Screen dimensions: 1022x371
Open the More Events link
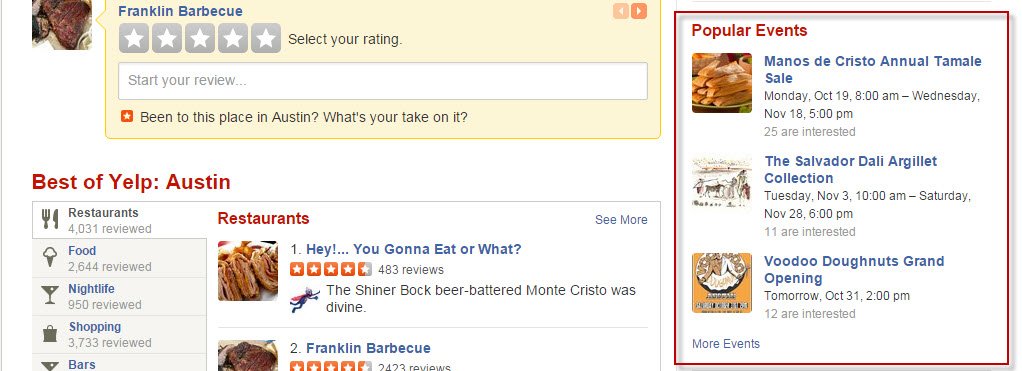[726, 344]
